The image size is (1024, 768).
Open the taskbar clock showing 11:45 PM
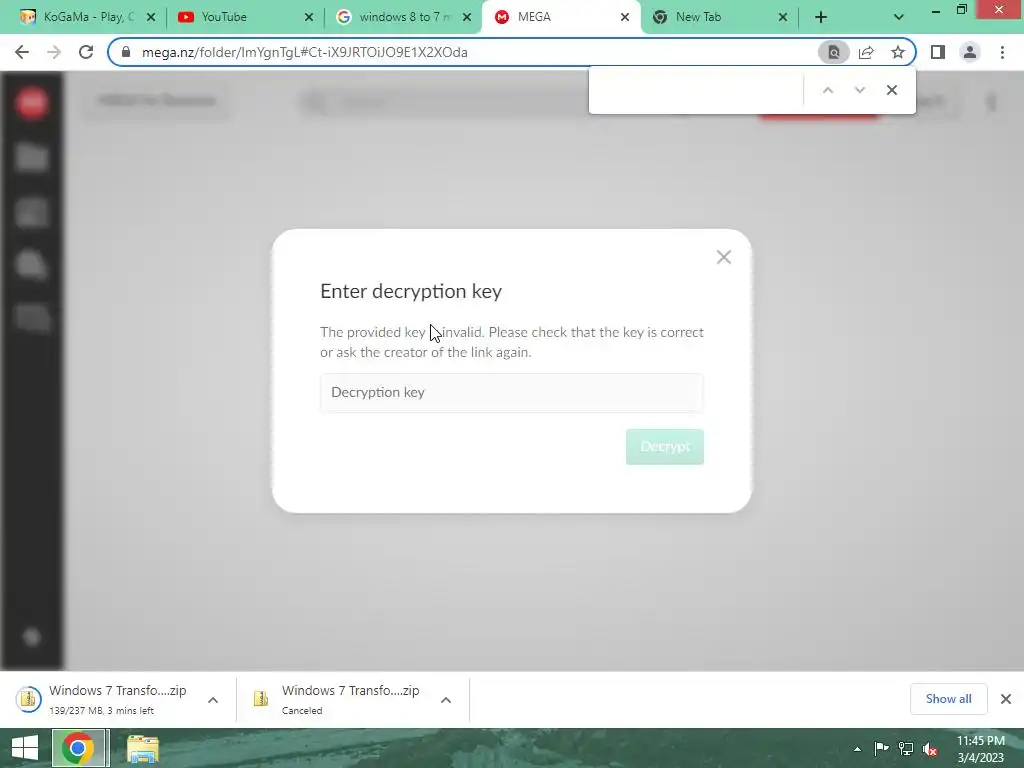980,749
